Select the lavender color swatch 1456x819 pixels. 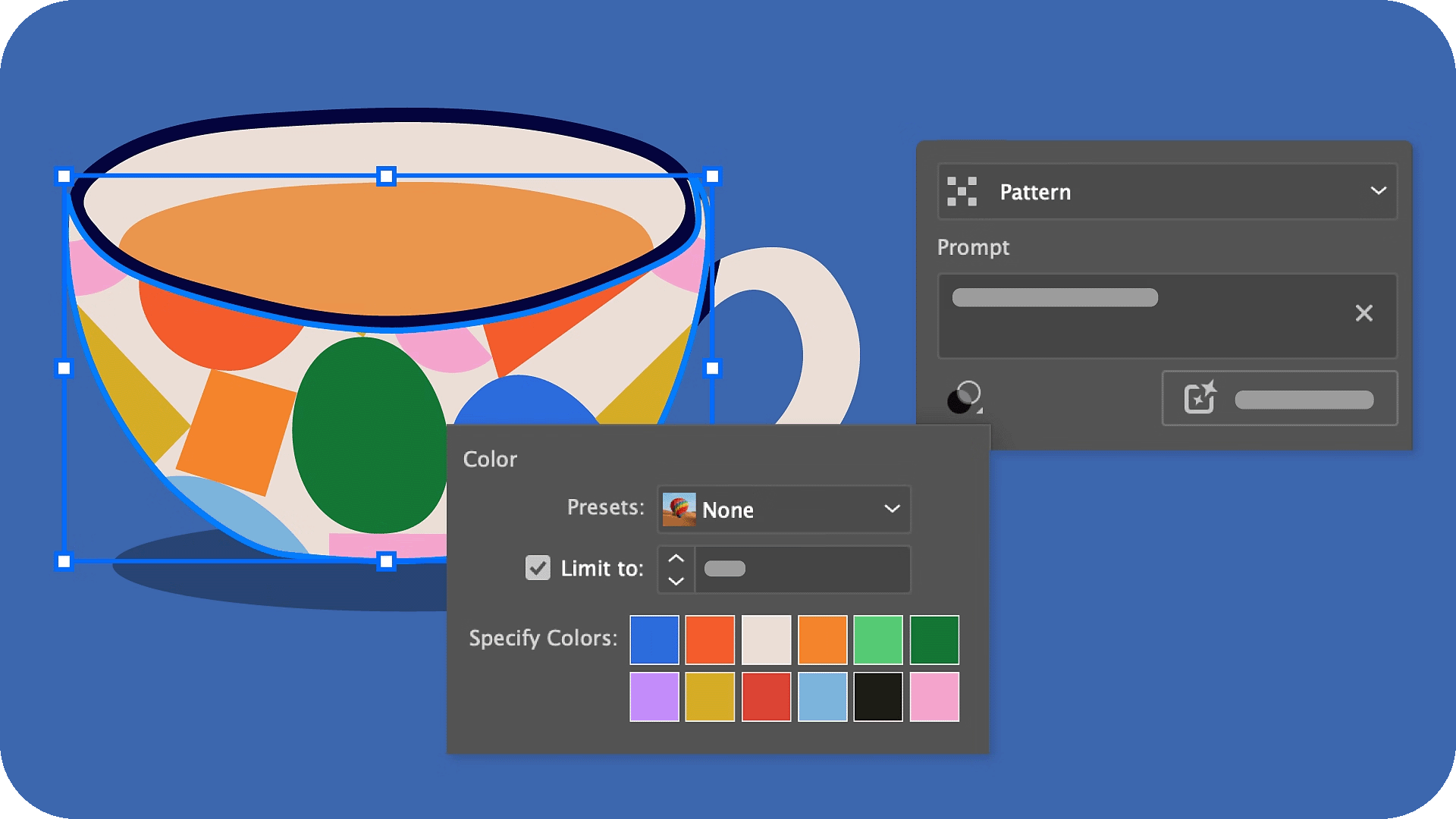pyautogui.click(x=654, y=696)
